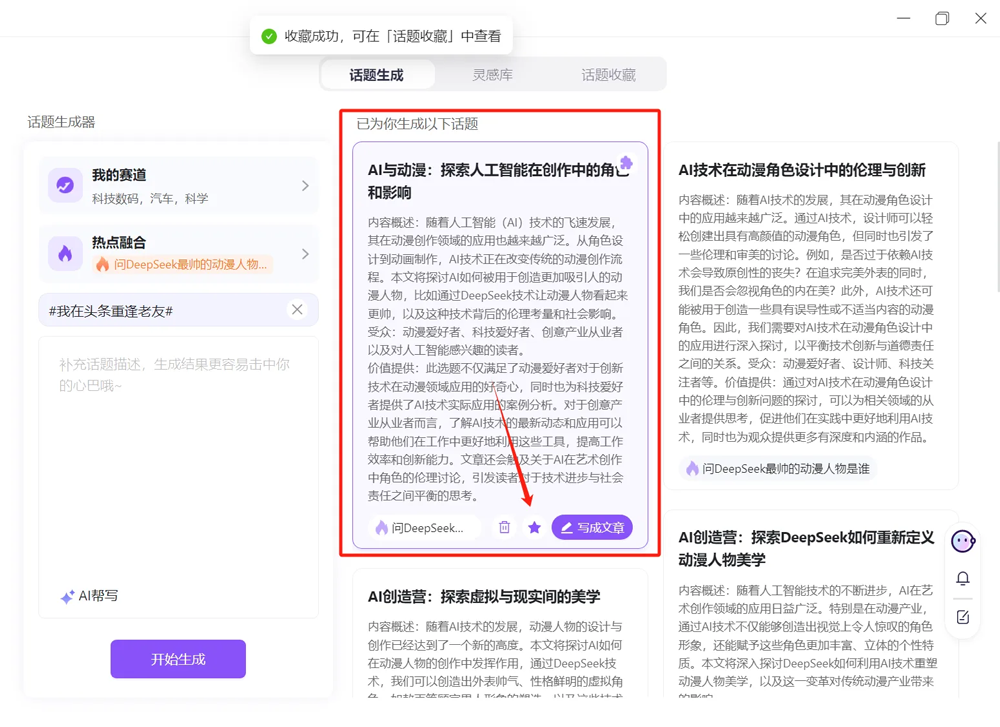Select the 话题生成 tab
This screenshot has width=1000, height=727.
377,75
